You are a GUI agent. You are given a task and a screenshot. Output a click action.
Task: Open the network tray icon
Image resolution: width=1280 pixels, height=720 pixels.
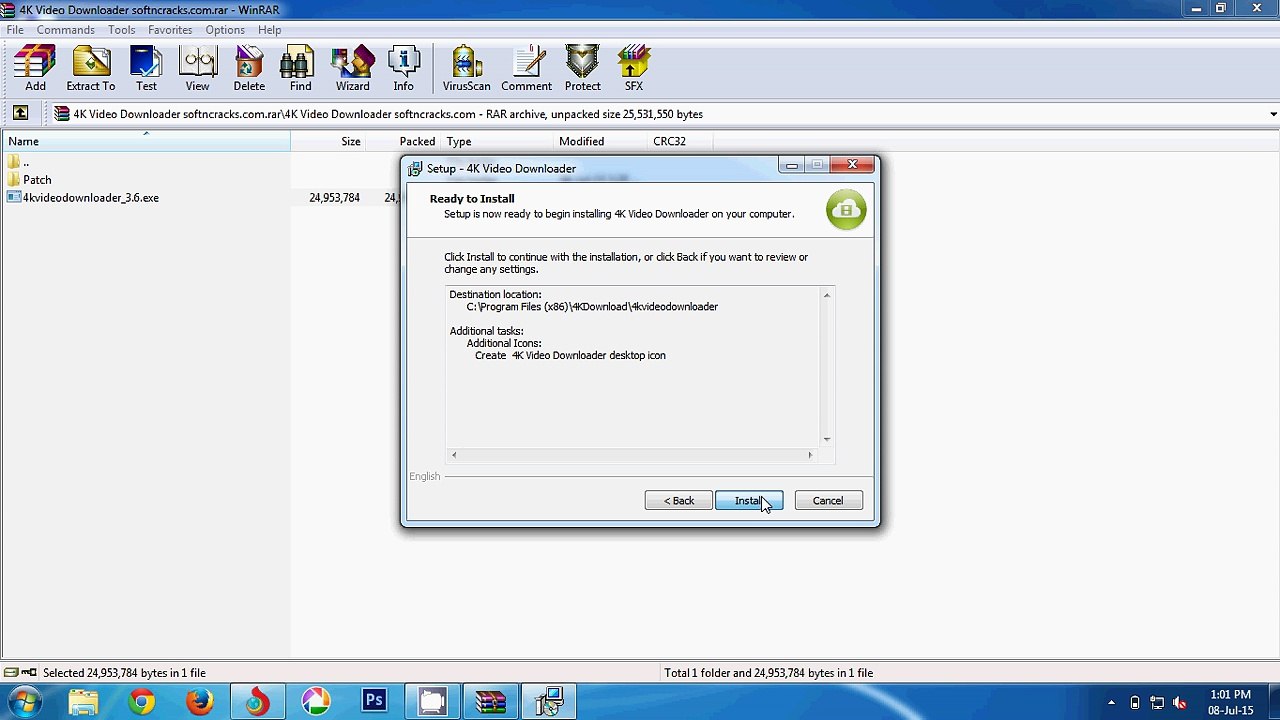pos(1158,702)
